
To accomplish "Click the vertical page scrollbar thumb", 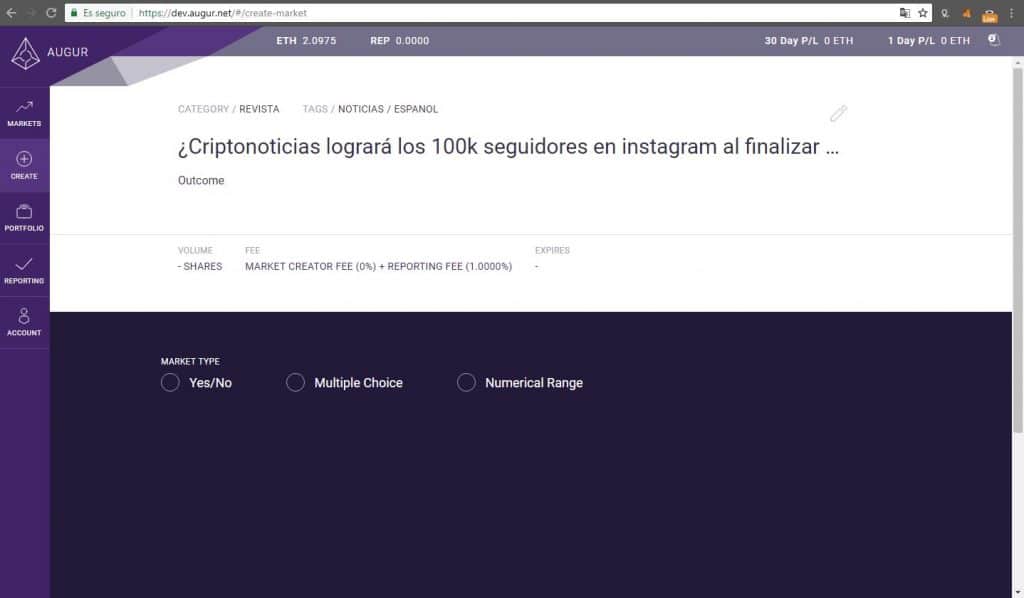I will pyautogui.click(x=1017, y=250).
